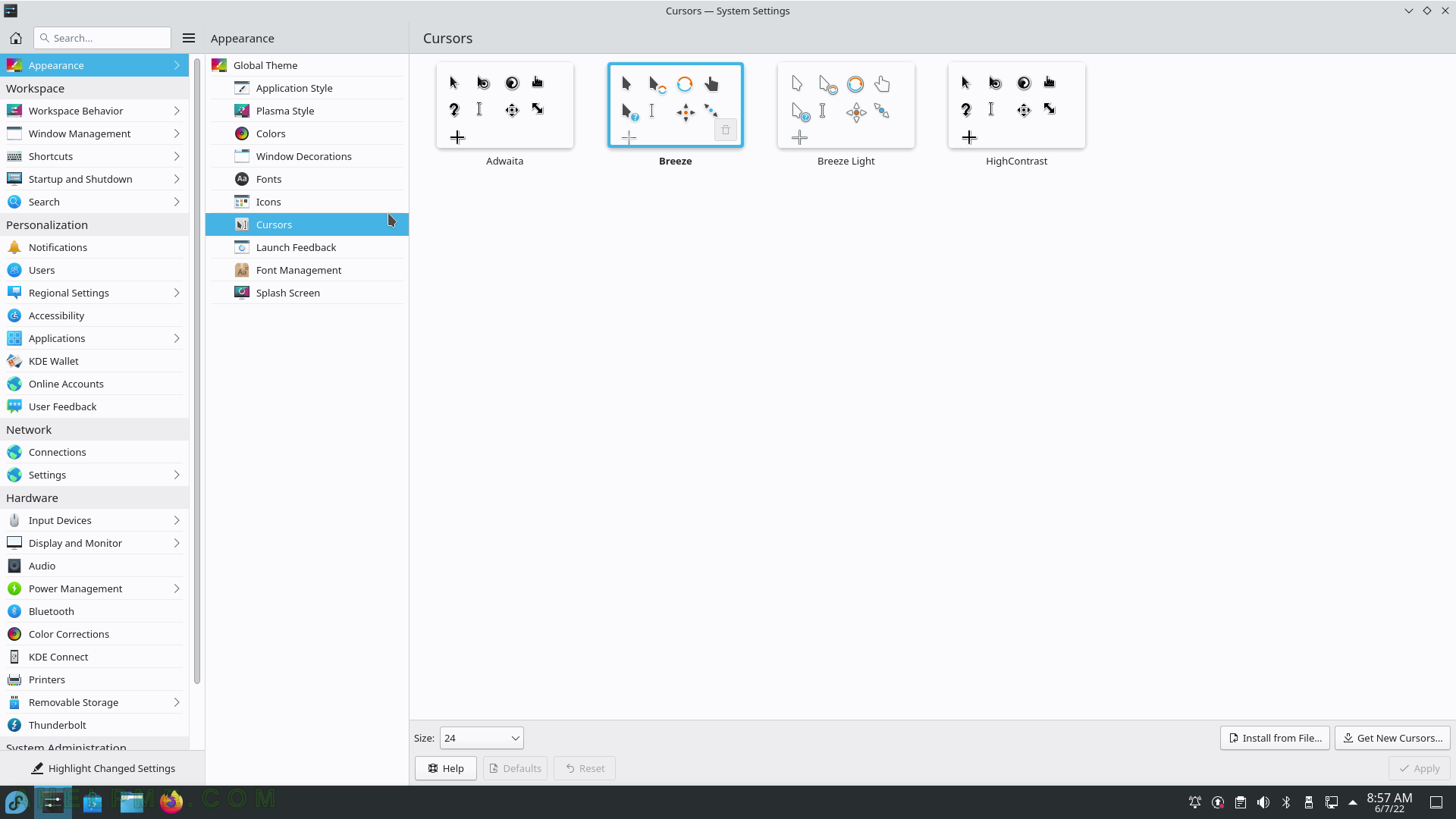Screen dimensions: 1456x819
Task: Click the Audio icon in sidebar
Action: 14,566
